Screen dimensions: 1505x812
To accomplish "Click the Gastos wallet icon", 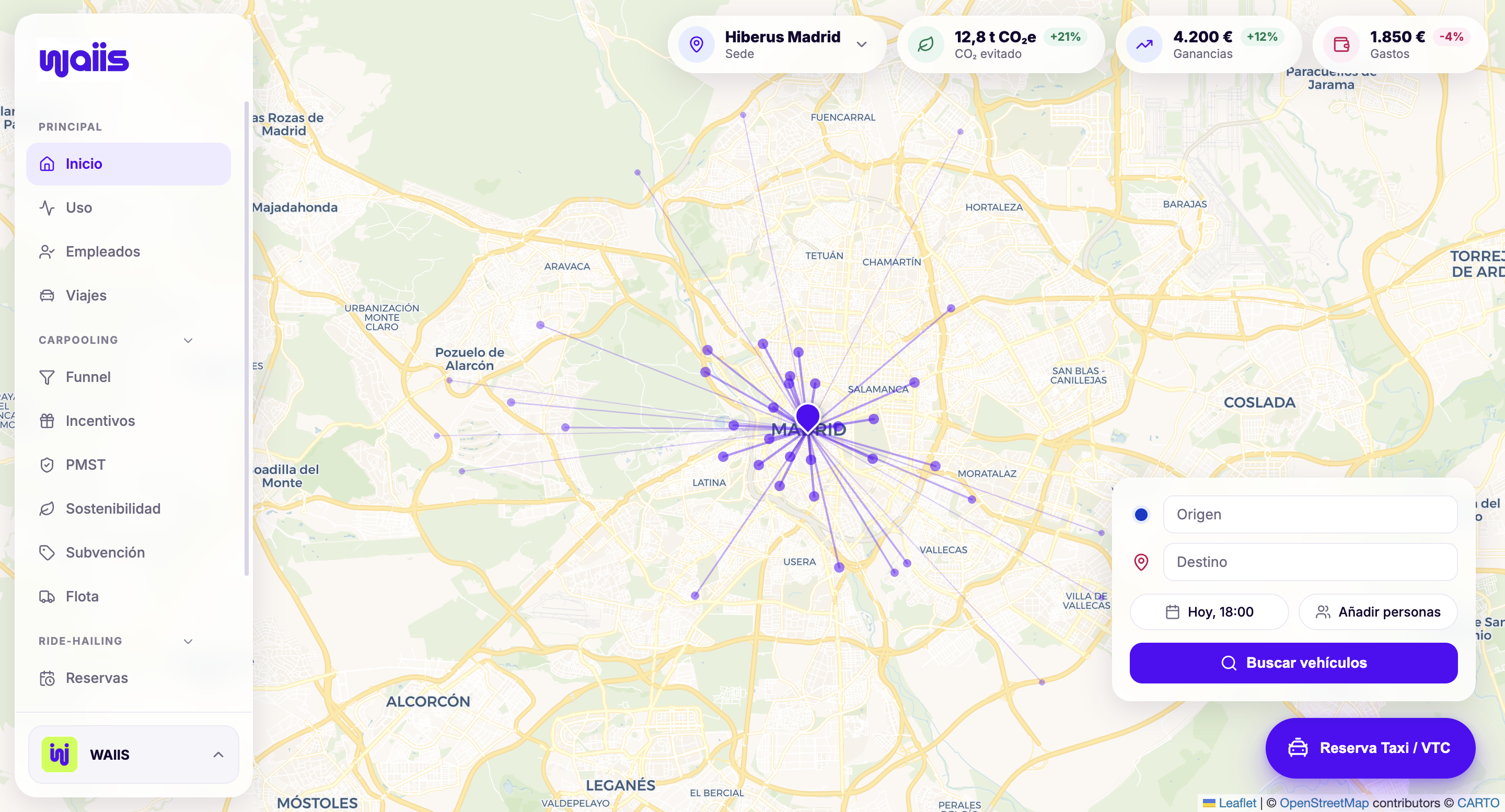I will pyautogui.click(x=1341, y=44).
